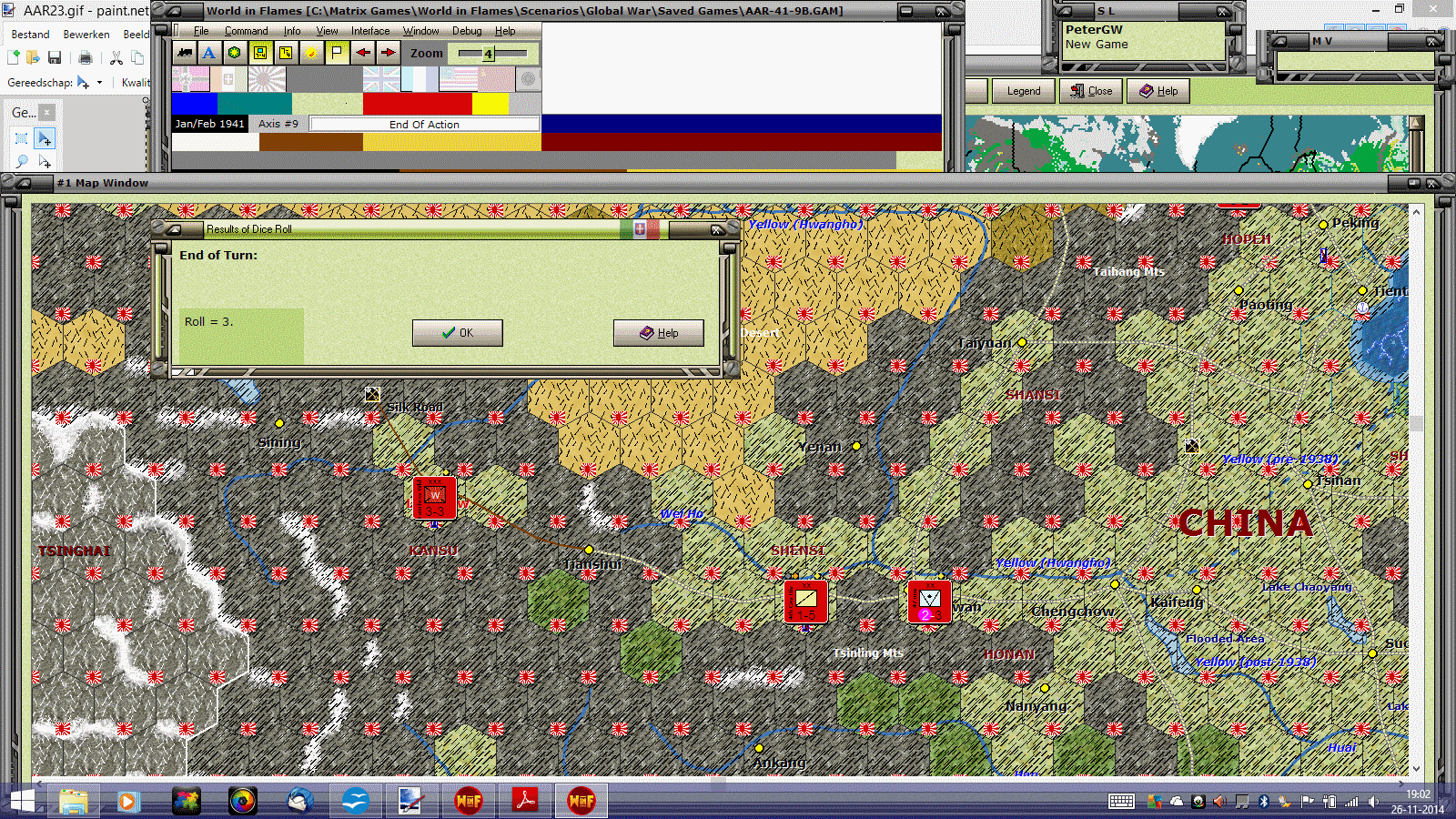Click the teal color bar segment

pos(255,104)
